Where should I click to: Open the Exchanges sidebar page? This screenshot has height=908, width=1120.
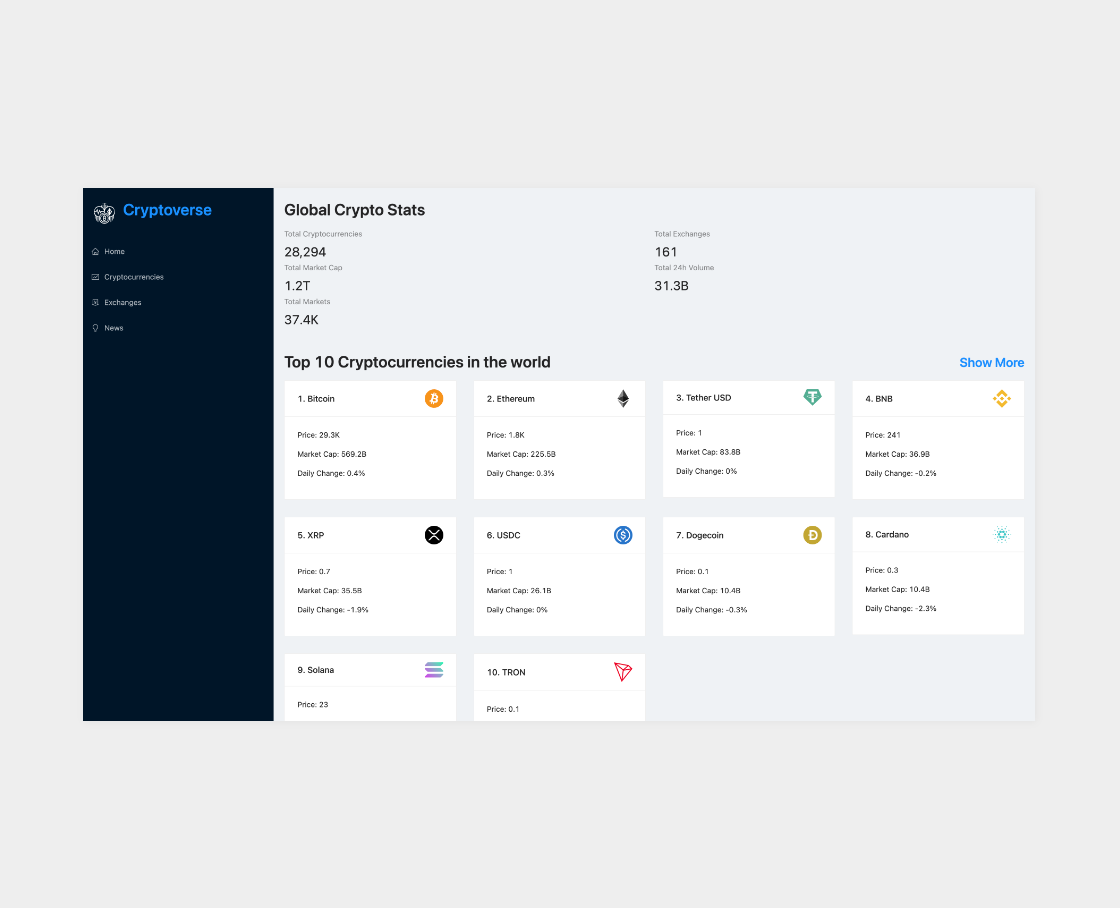pyautogui.click(x=122, y=302)
